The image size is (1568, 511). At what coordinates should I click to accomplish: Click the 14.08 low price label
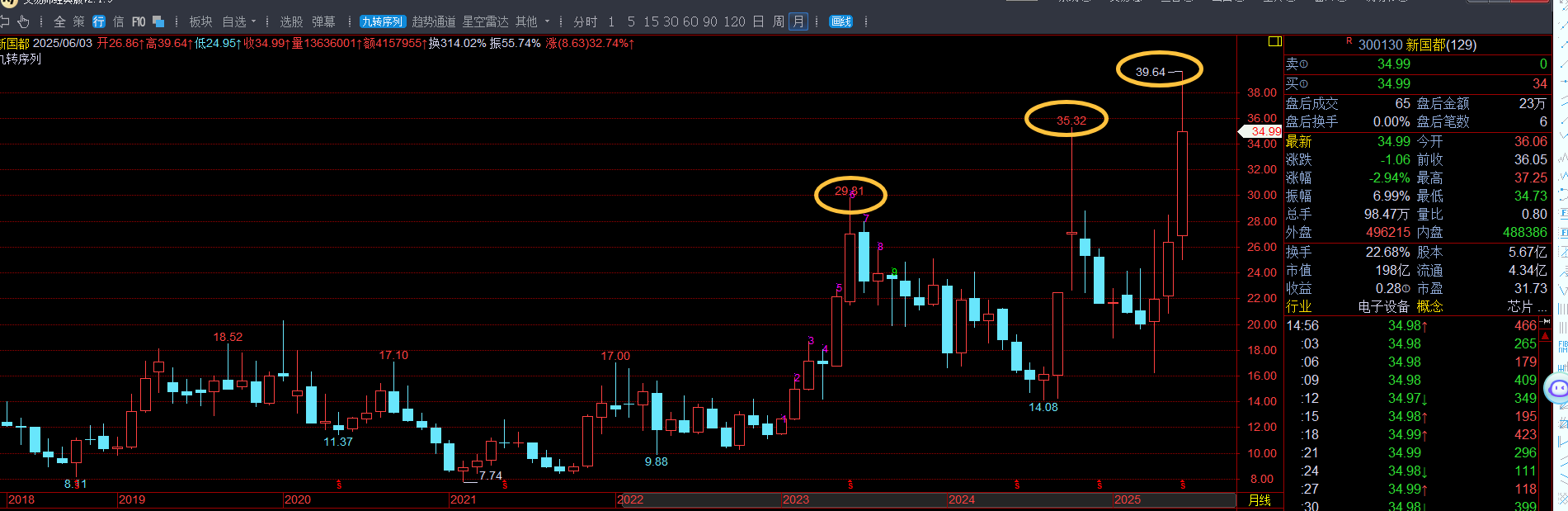tap(1043, 407)
